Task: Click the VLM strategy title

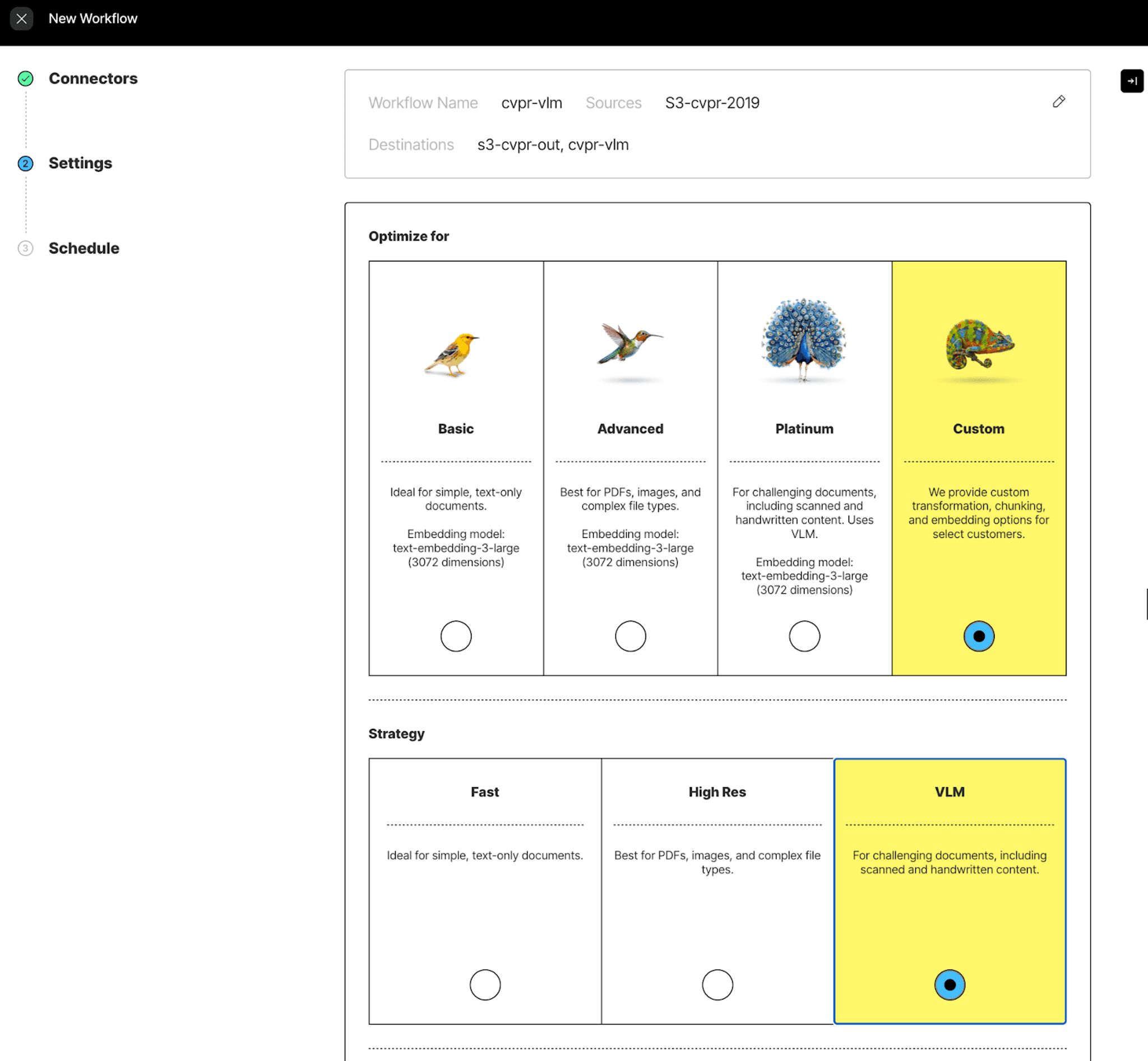Action: point(950,792)
